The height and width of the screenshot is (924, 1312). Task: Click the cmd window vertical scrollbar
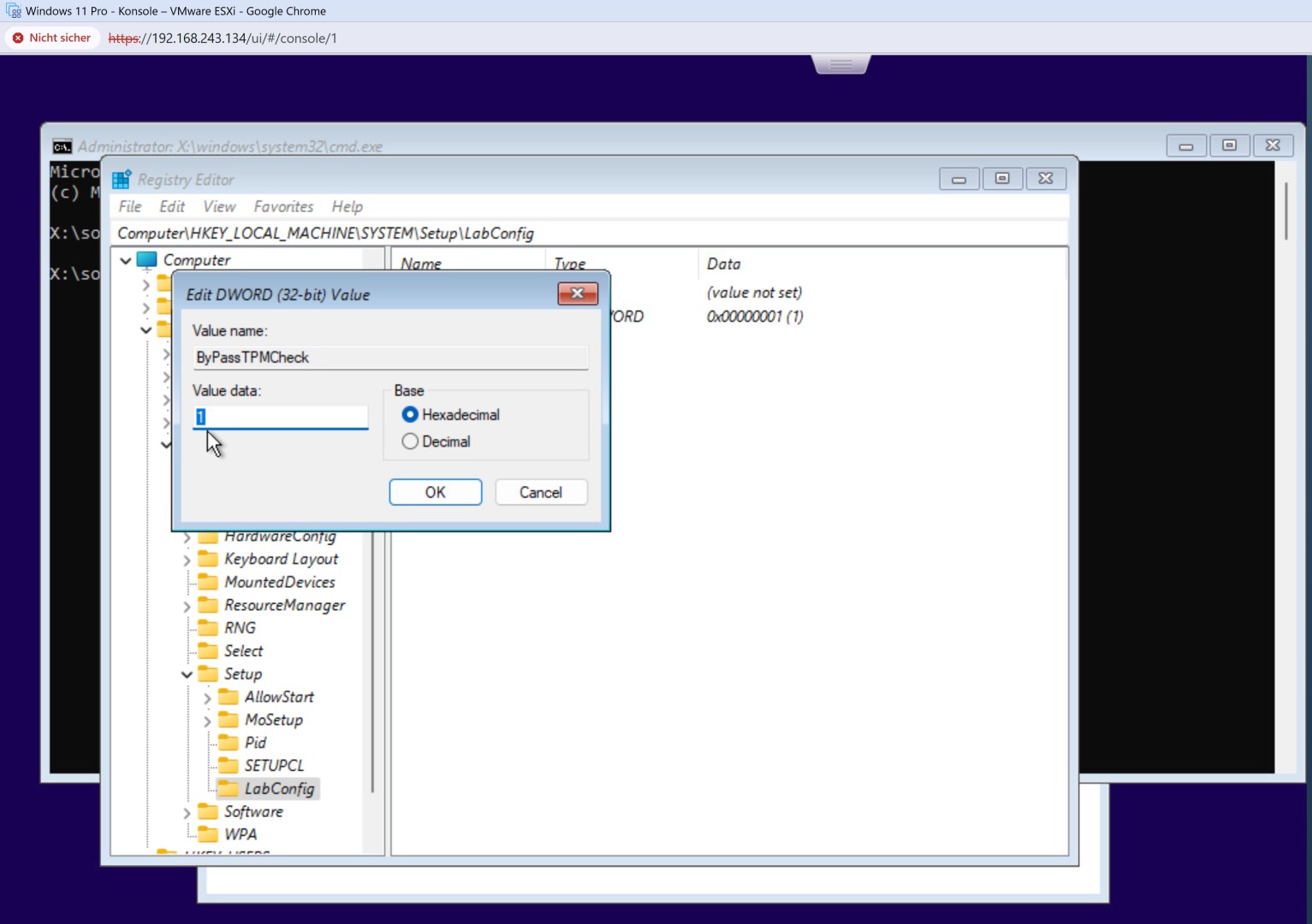point(1285,210)
